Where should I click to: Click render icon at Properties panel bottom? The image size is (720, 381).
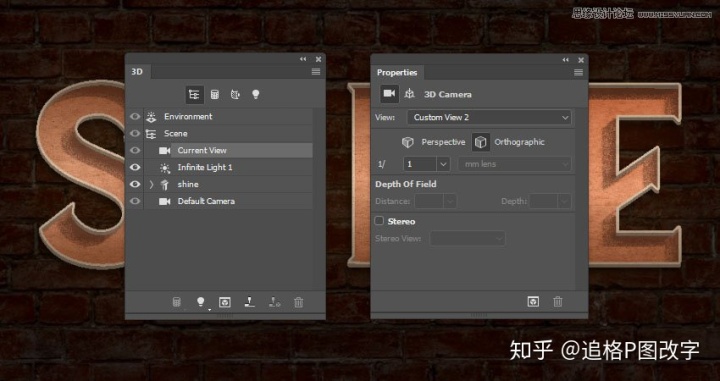point(533,302)
